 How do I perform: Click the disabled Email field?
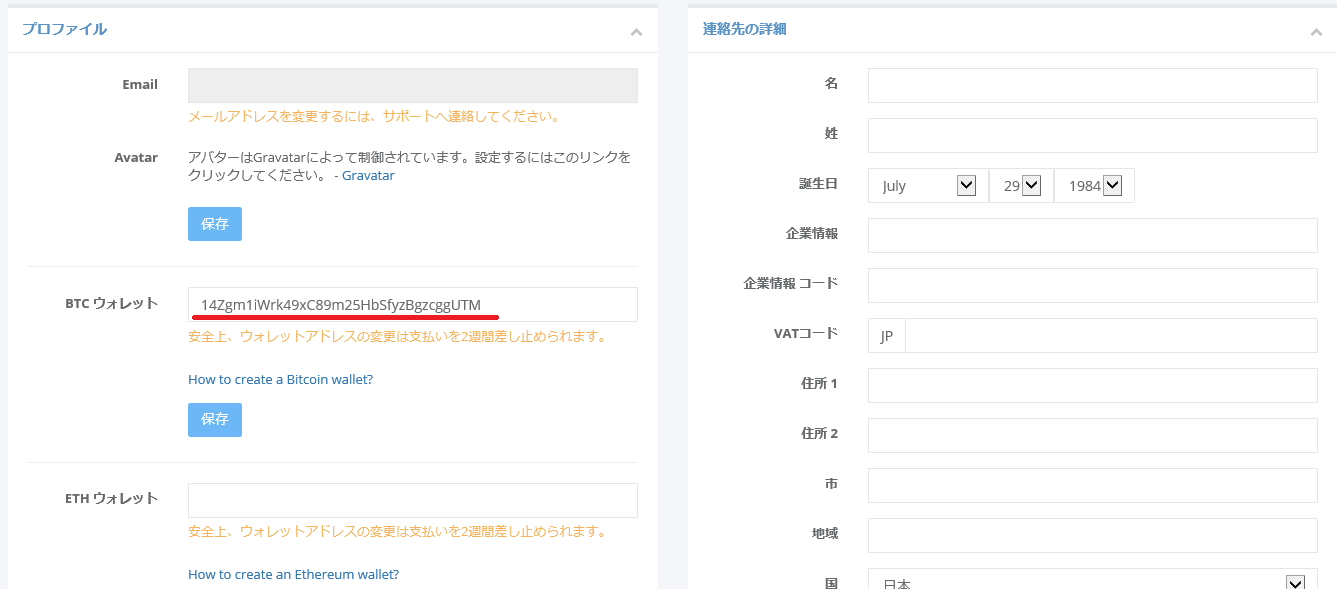point(412,85)
